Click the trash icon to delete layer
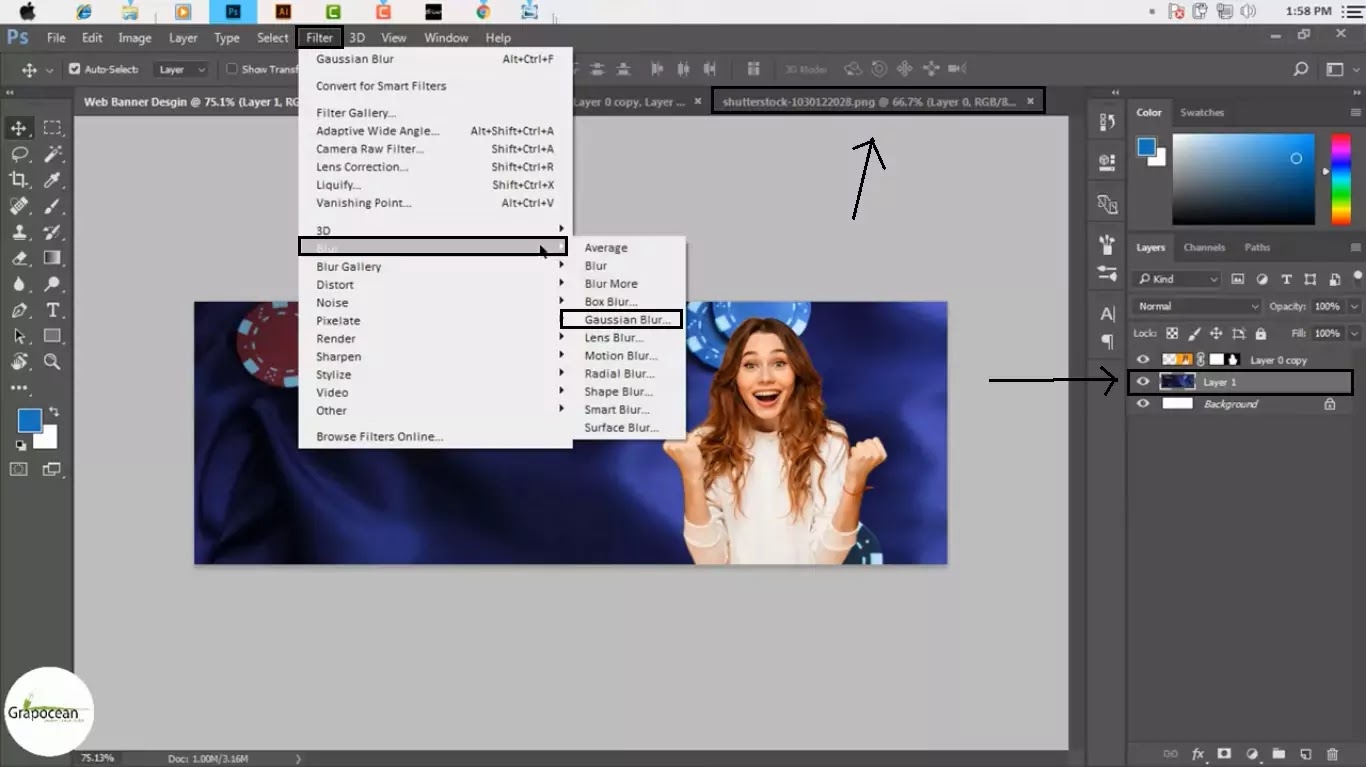The height and width of the screenshot is (767, 1366). (1332, 754)
